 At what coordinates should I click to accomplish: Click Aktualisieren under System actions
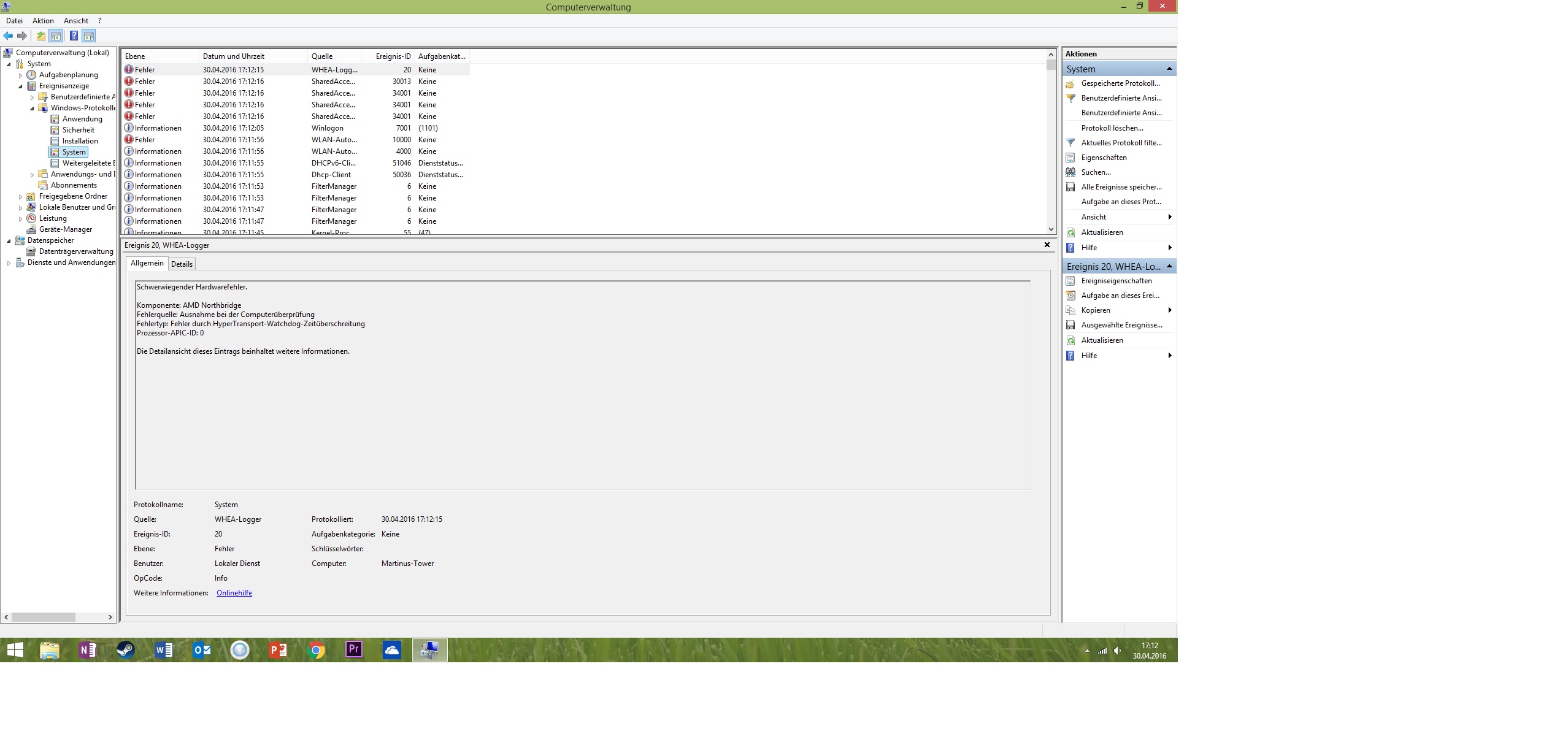point(1102,232)
